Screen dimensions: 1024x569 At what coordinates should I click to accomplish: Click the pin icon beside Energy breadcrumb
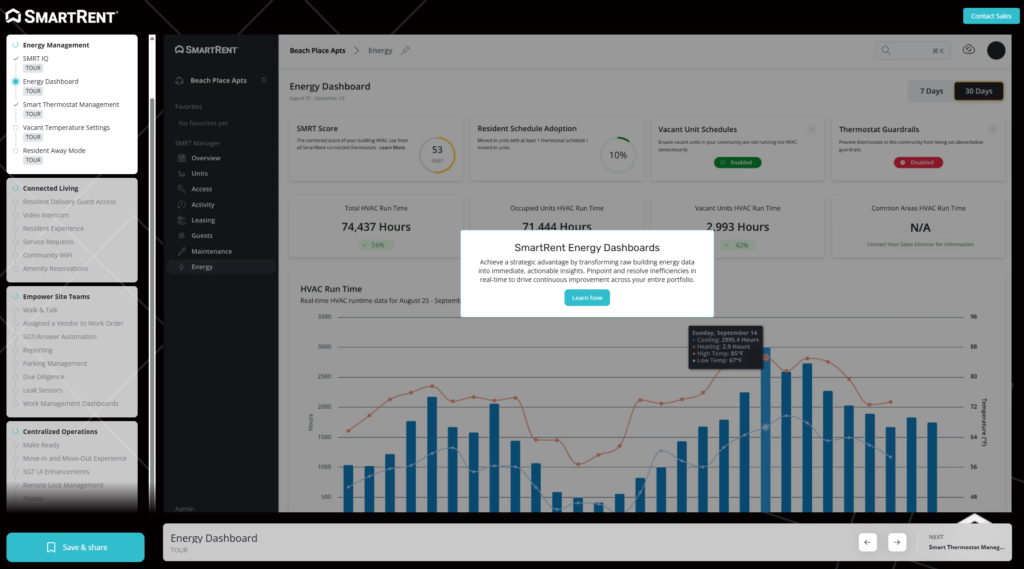(x=405, y=50)
